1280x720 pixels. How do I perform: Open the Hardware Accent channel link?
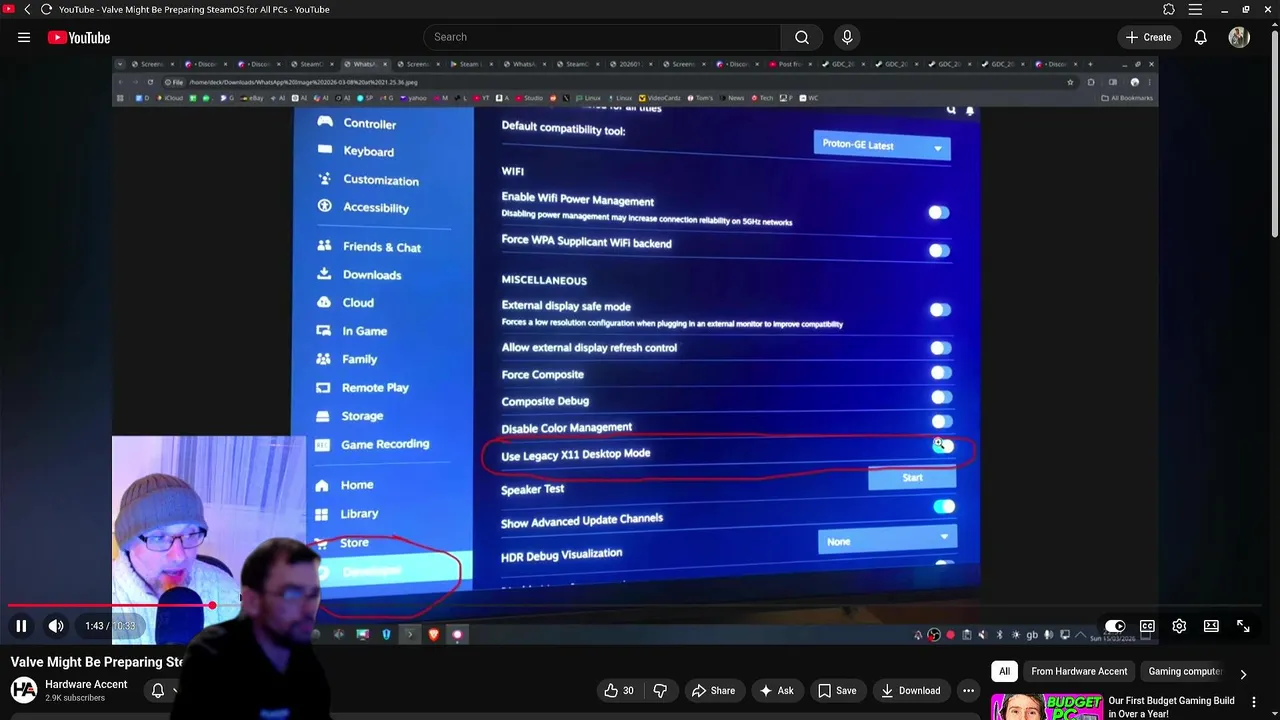point(86,684)
